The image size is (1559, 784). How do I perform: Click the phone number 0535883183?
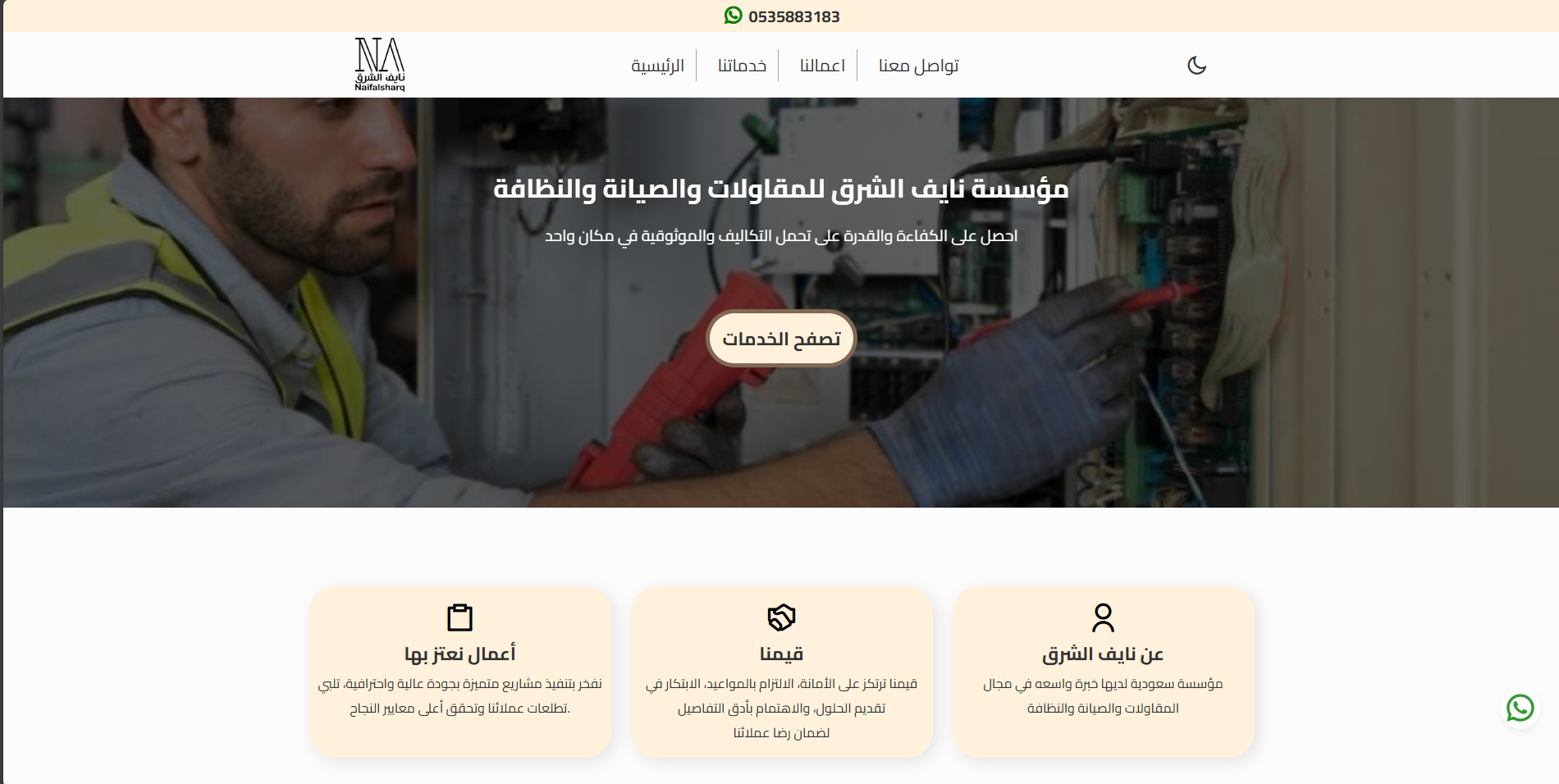pyautogui.click(x=793, y=16)
